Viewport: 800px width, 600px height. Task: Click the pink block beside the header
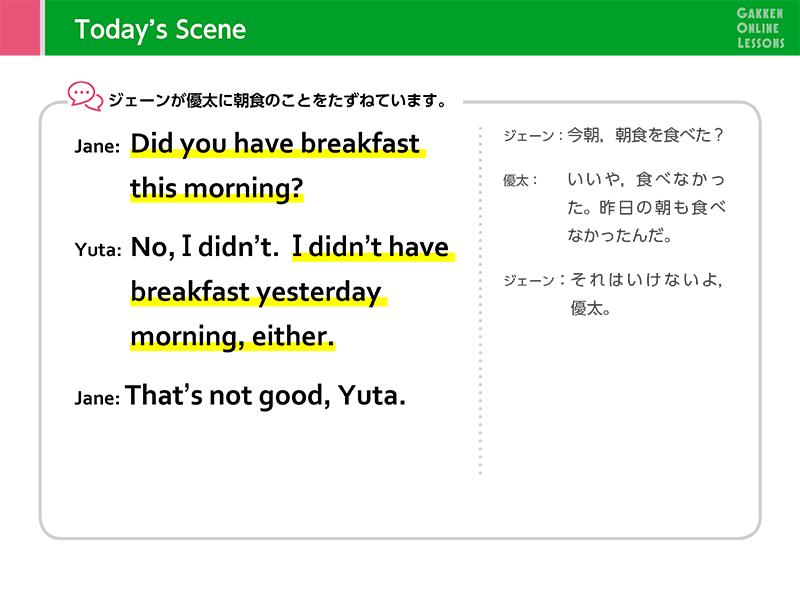pos(20,28)
